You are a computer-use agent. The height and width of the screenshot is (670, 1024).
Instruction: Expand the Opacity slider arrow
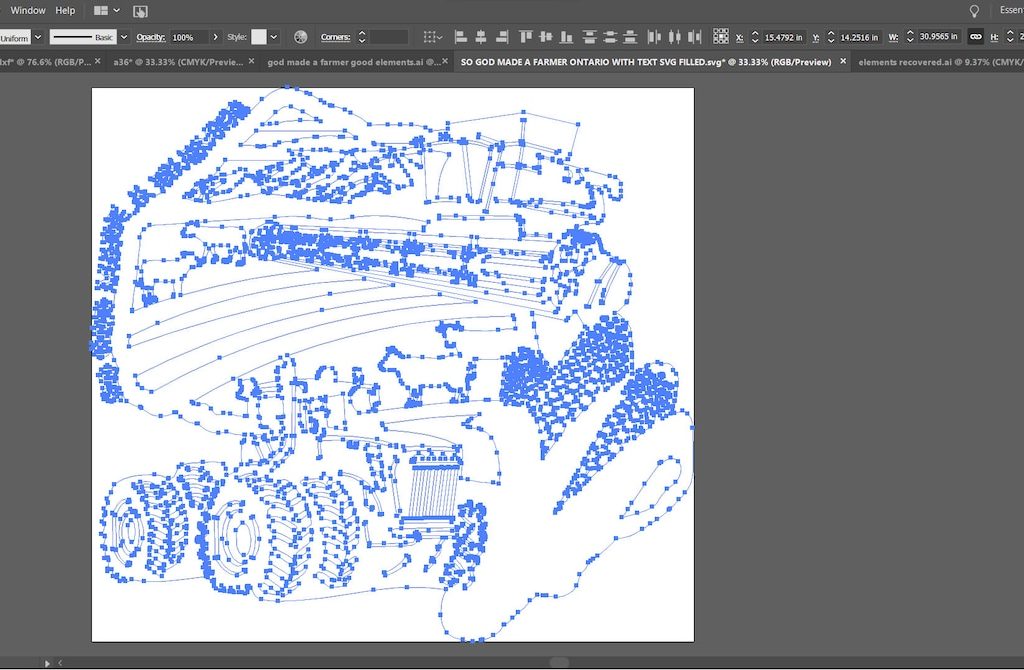216,37
